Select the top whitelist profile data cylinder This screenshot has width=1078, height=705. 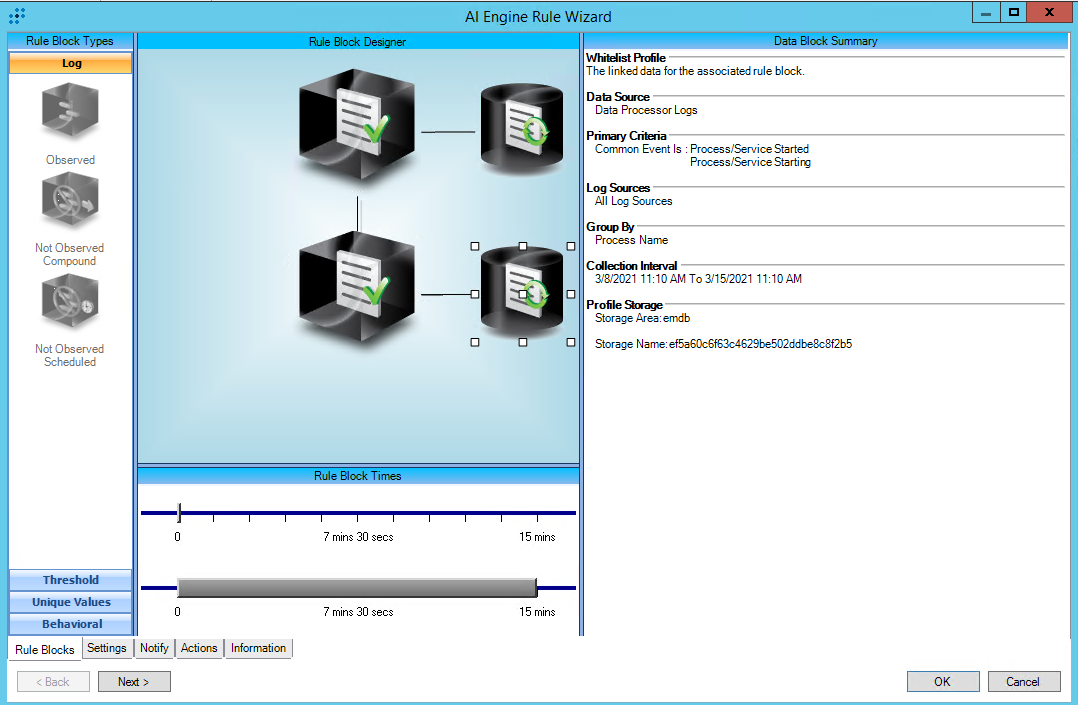(522, 129)
